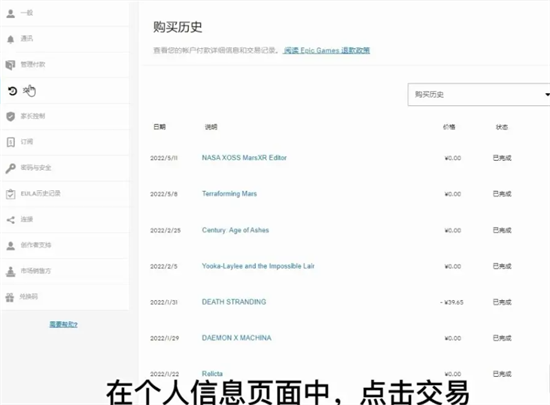Click 已完成 status for Century: Age of Ashes
This screenshot has width=550, height=405.
tap(502, 230)
